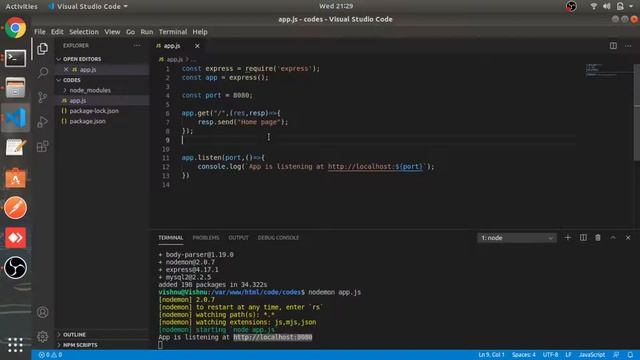
Task: Close the terminal panel
Action: pos(628,238)
